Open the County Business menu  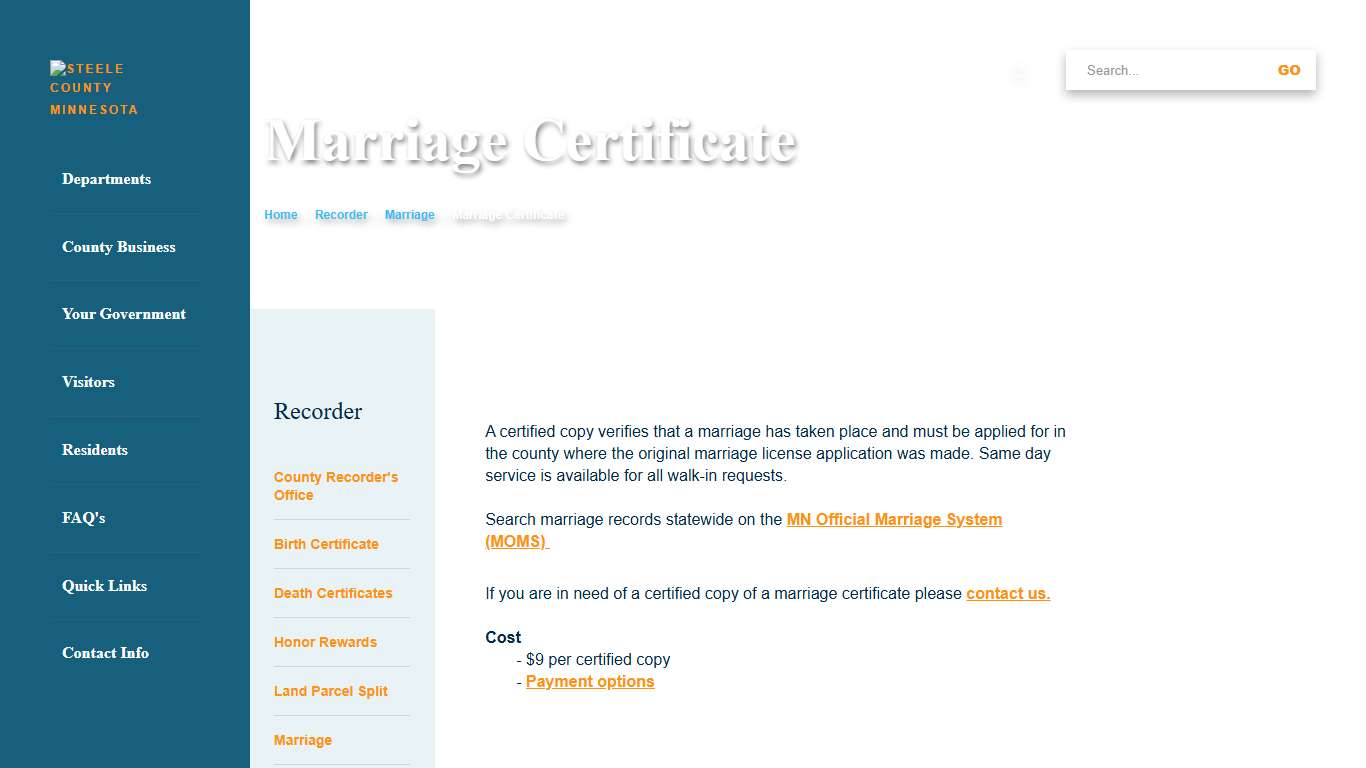[118, 247]
